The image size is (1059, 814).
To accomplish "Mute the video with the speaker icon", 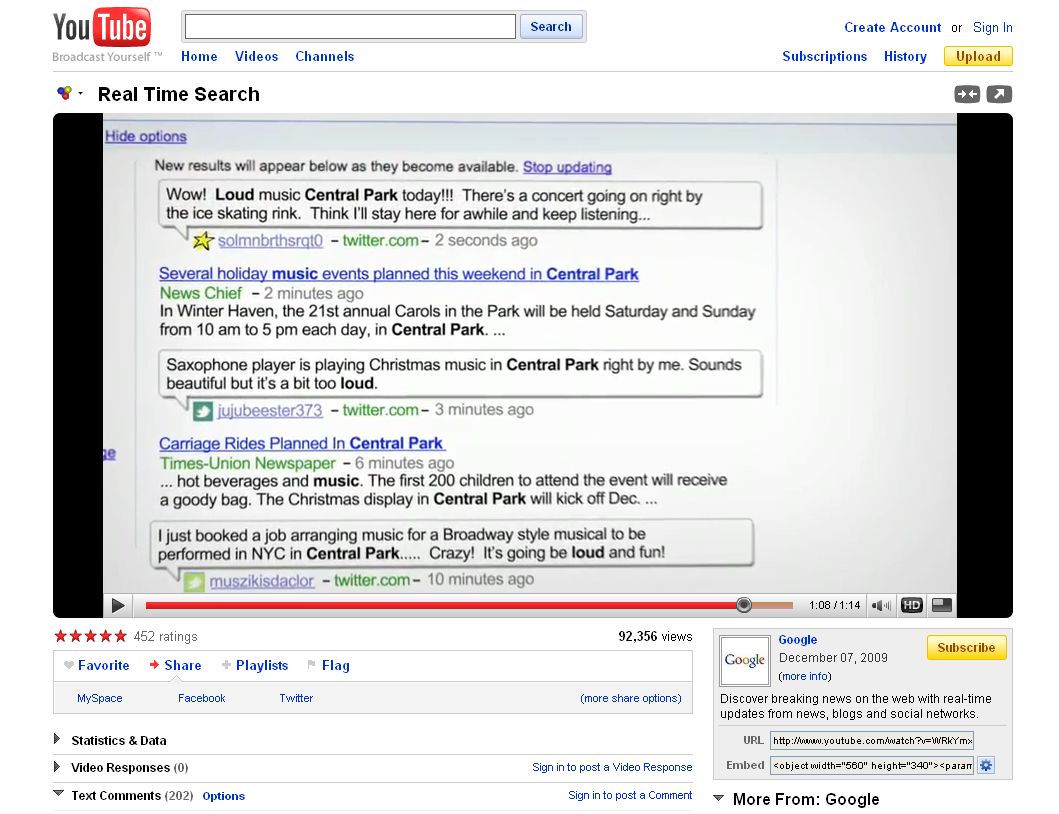I will click(x=880, y=605).
